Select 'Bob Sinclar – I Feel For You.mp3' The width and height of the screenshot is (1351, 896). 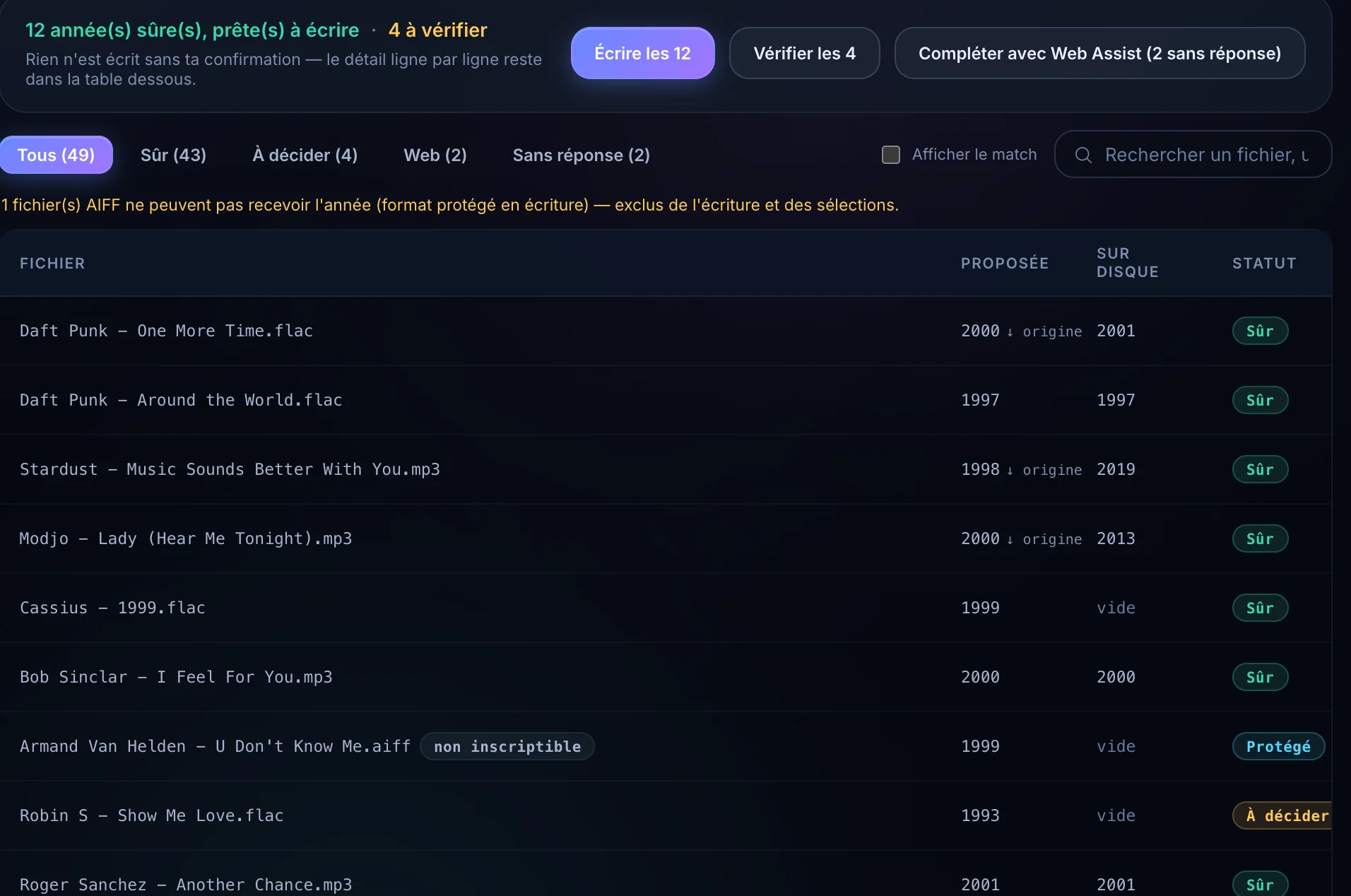pos(176,677)
